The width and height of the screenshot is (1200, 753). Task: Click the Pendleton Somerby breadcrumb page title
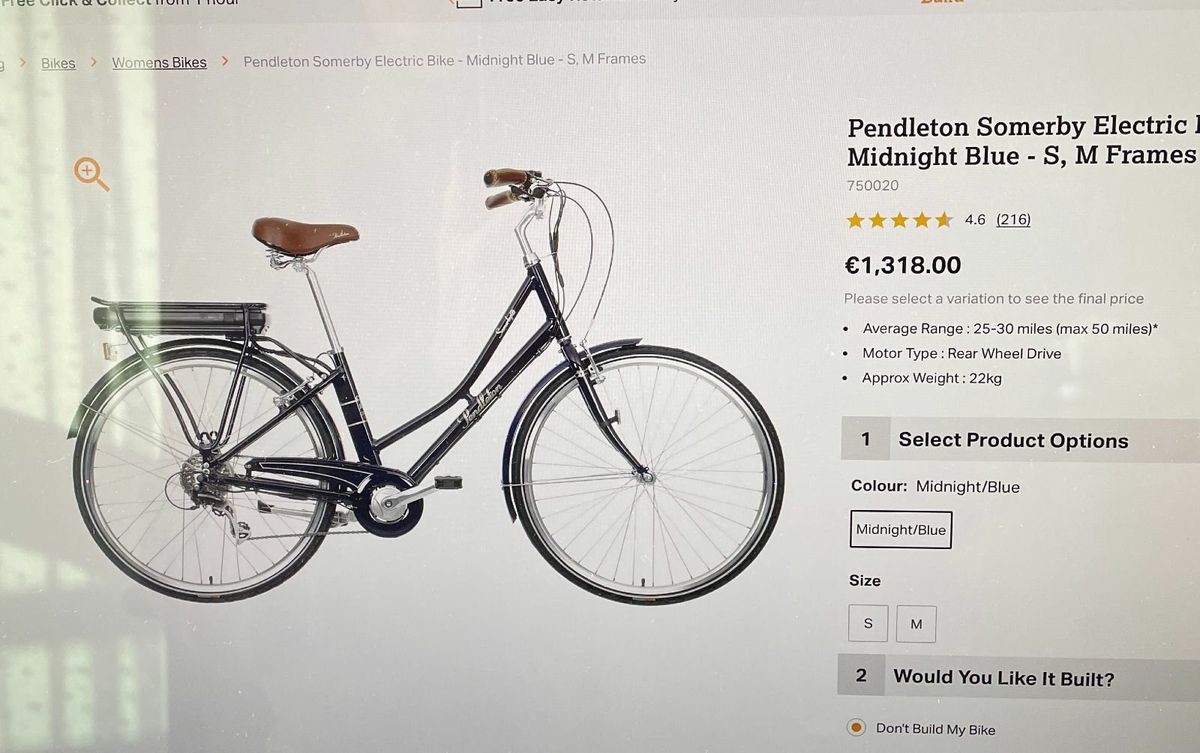coord(444,60)
